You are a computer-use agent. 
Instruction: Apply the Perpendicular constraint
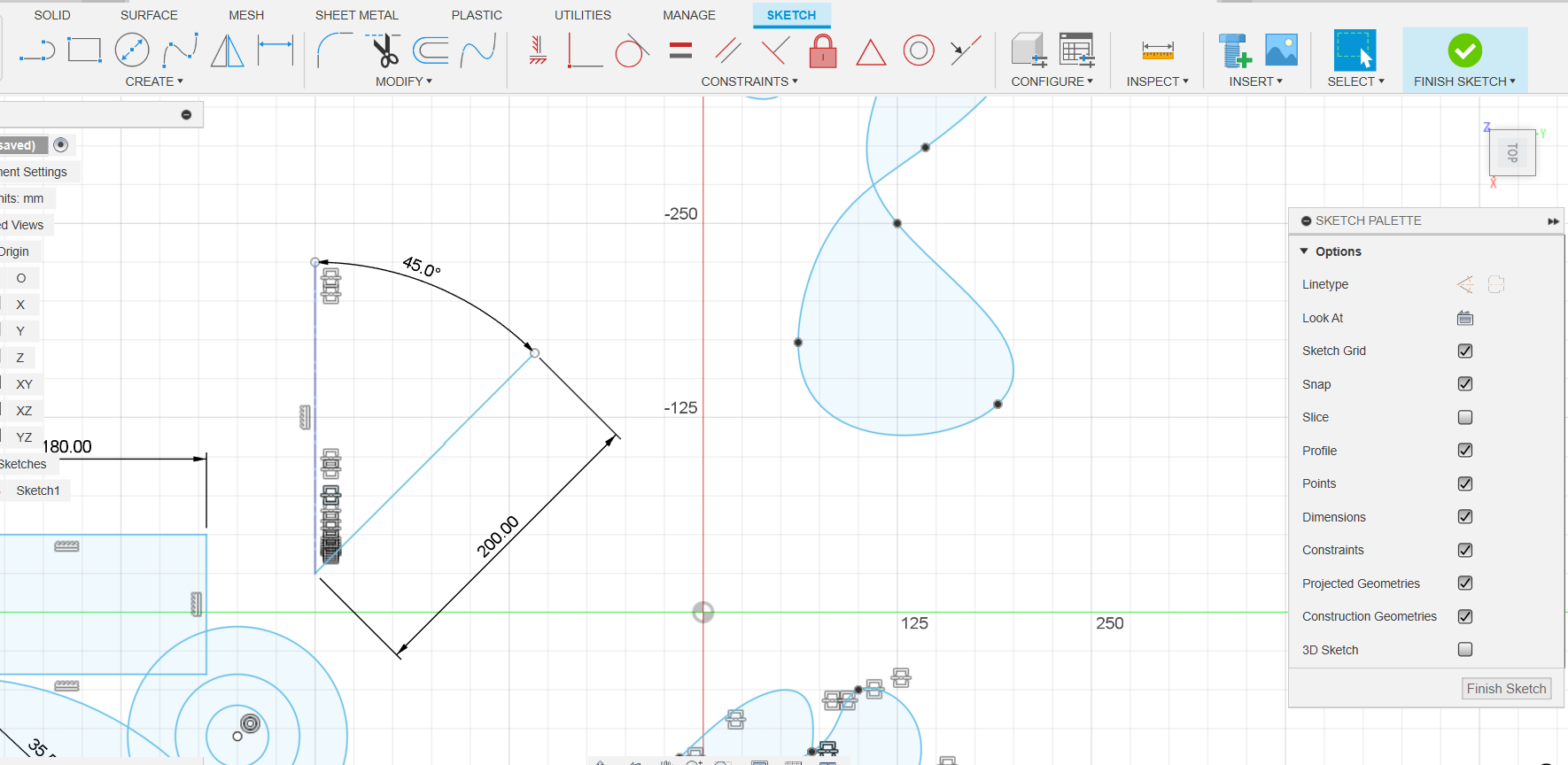(585, 50)
